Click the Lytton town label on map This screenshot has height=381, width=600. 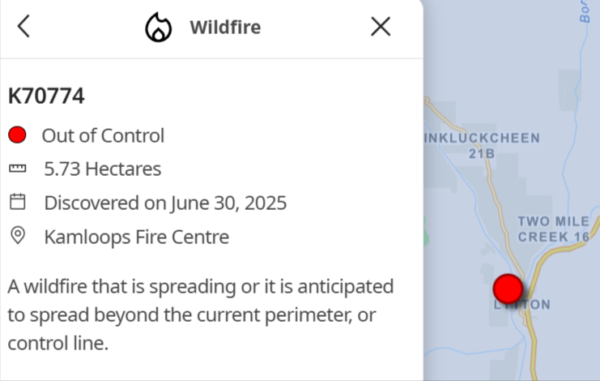(522, 305)
